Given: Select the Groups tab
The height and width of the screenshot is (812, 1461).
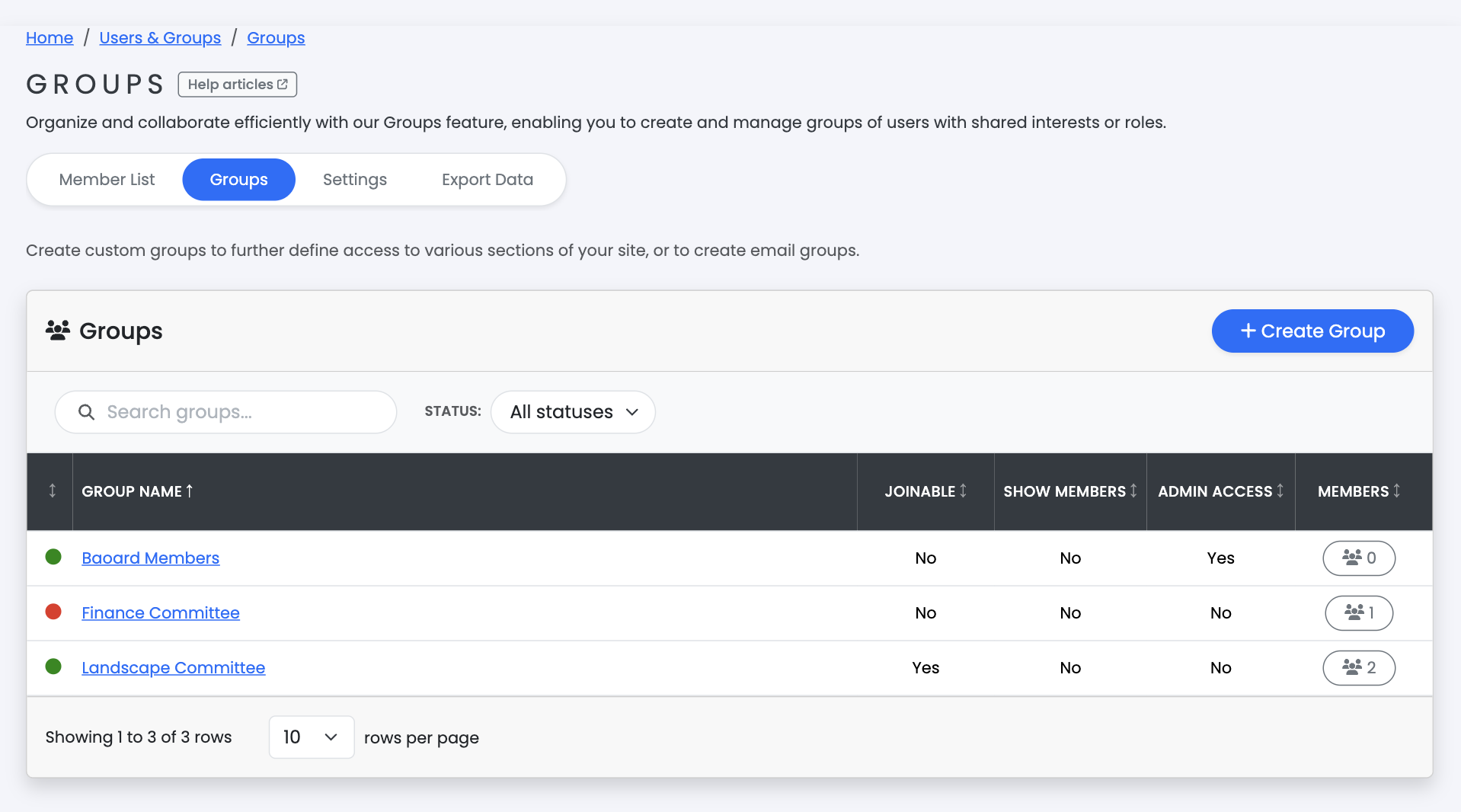Looking at the screenshot, I should (x=239, y=180).
